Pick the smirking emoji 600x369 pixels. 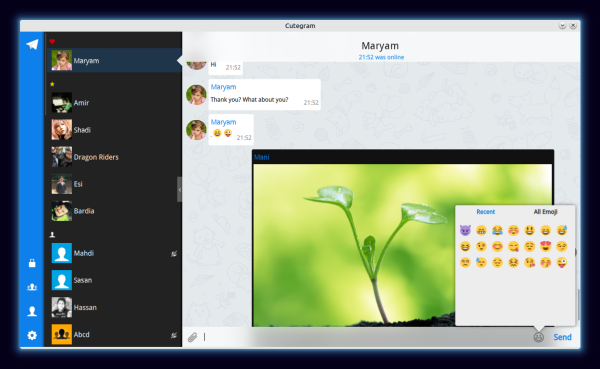pyautogui.click(x=561, y=246)
